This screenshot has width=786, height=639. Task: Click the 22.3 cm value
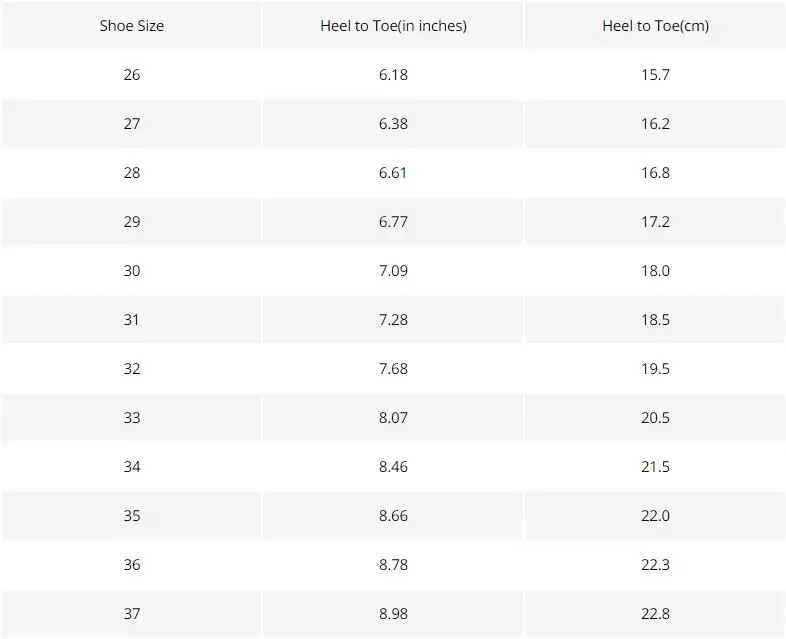(x=655, y=565)
